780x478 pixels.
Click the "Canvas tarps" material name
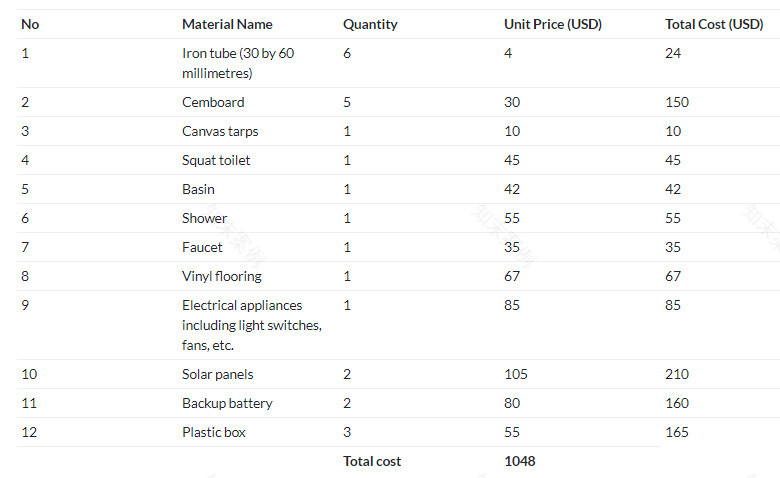[x=220, y=131]
